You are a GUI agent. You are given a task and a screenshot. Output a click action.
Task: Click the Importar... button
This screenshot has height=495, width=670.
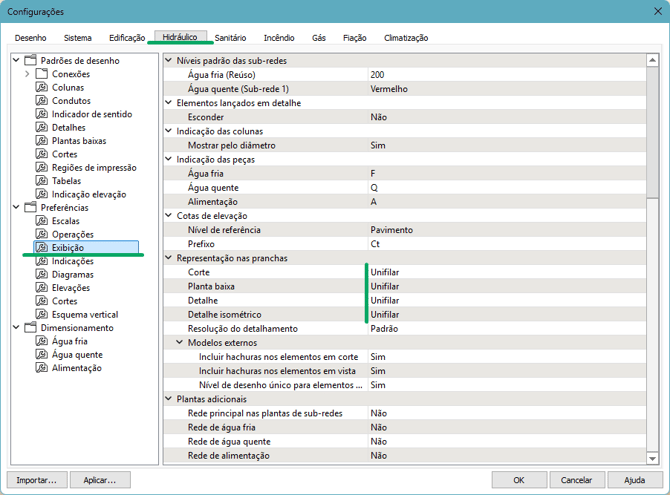[36, 480]
